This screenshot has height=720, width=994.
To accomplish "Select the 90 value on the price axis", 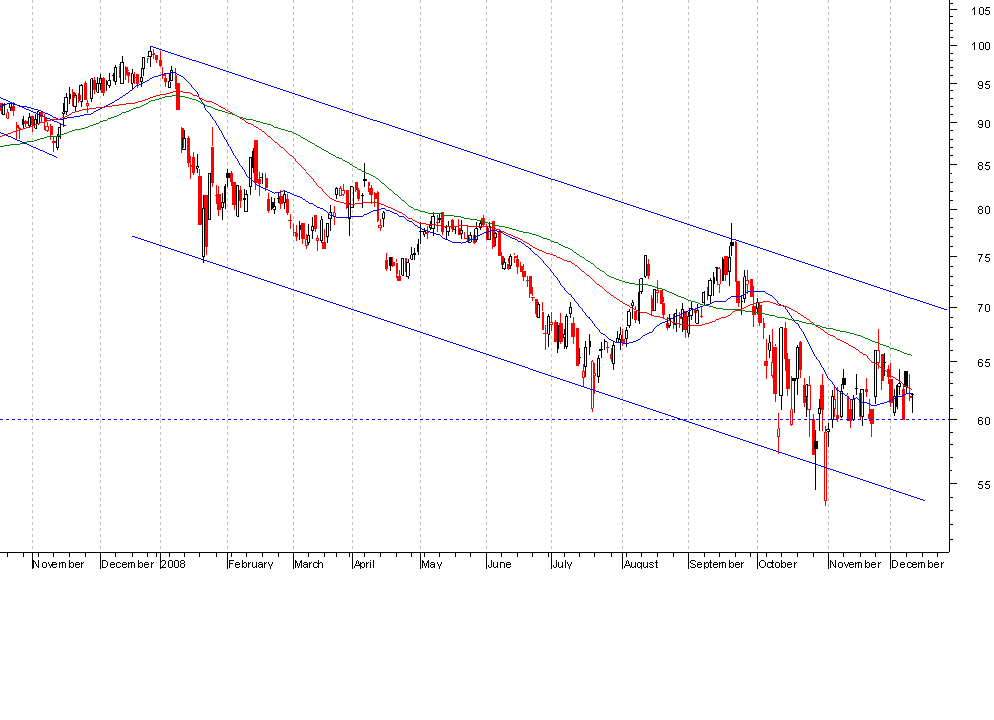I will (x=983, y=124).
